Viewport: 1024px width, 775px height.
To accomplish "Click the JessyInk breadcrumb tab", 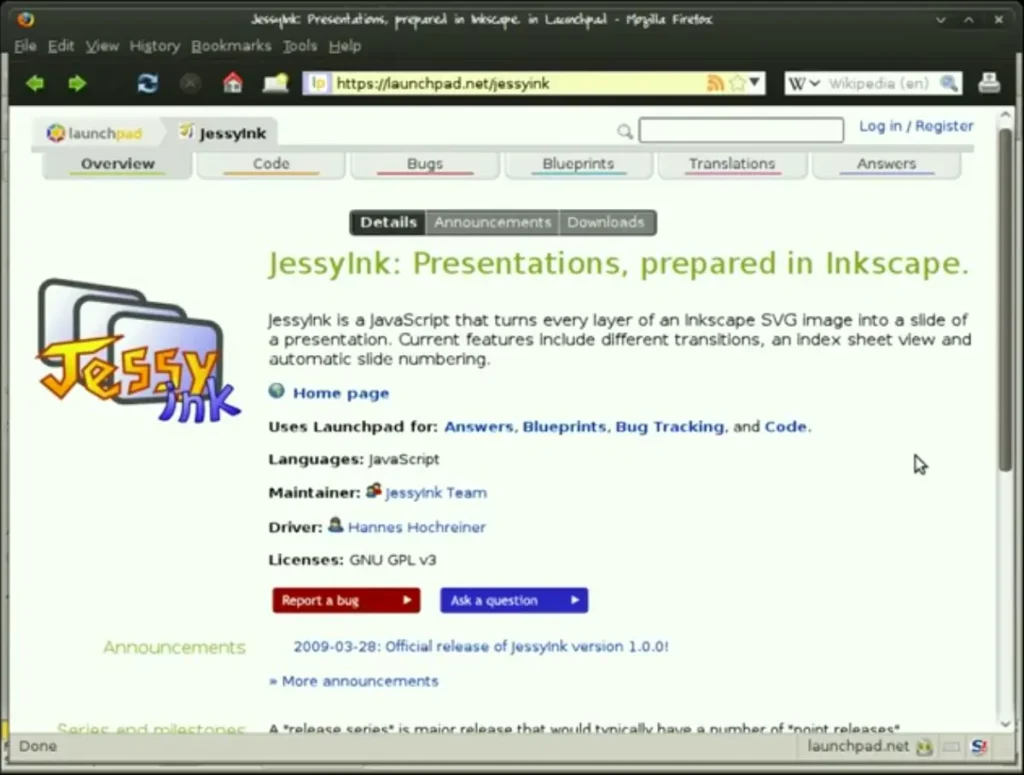I will tap(222, 133).
